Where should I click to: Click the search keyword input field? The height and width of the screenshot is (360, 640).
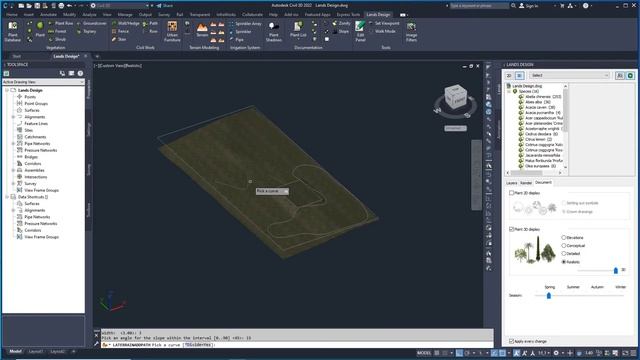pyautogui.click(x=479, y=6)
